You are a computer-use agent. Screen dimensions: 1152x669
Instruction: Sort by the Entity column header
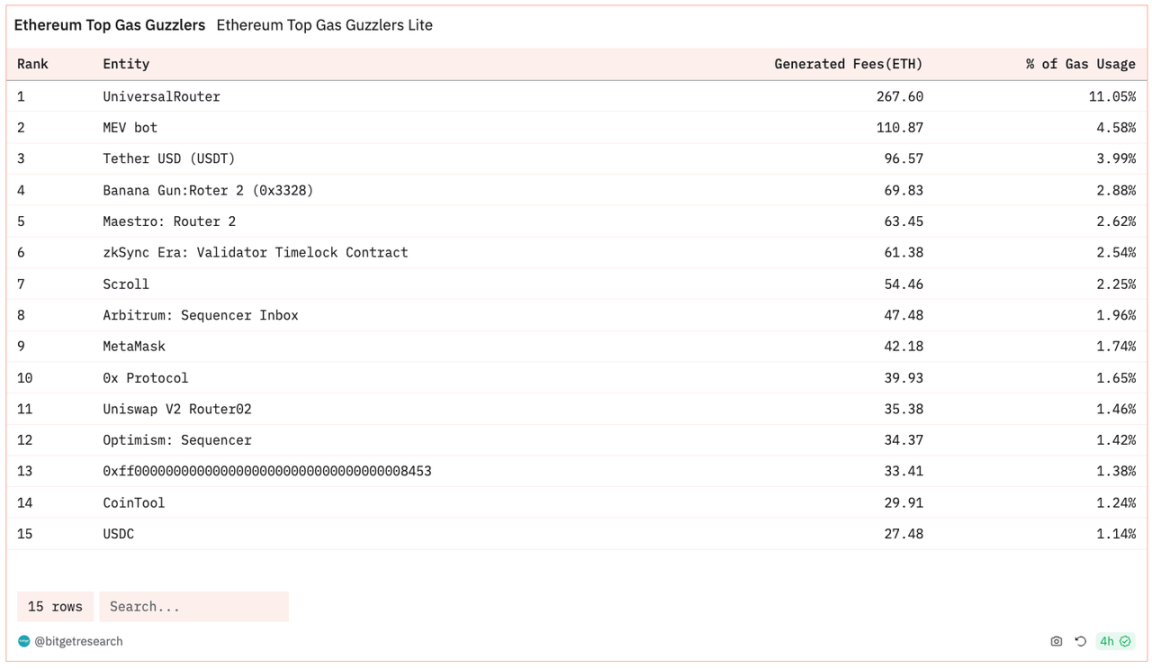126,64
